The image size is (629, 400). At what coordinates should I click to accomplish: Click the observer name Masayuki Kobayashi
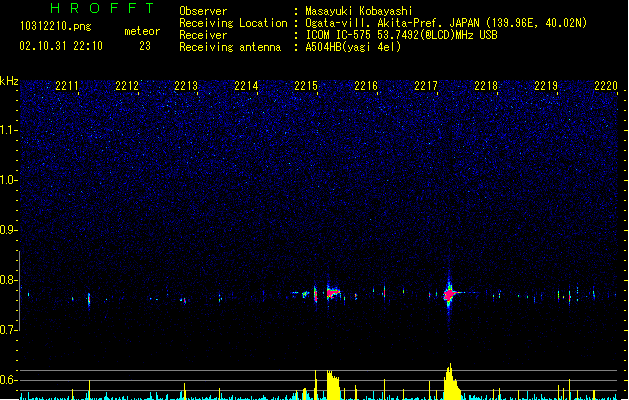tap(359, 11)
